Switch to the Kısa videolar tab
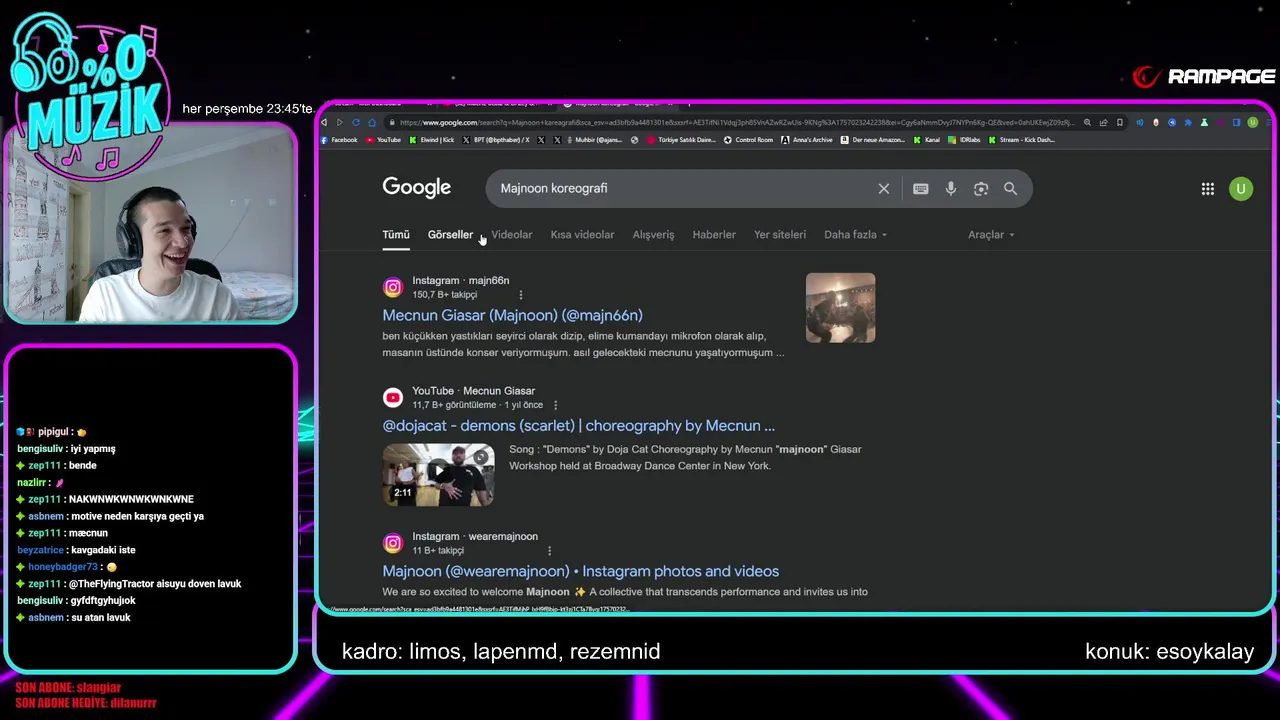1280x720 pixels. (582, 235)
